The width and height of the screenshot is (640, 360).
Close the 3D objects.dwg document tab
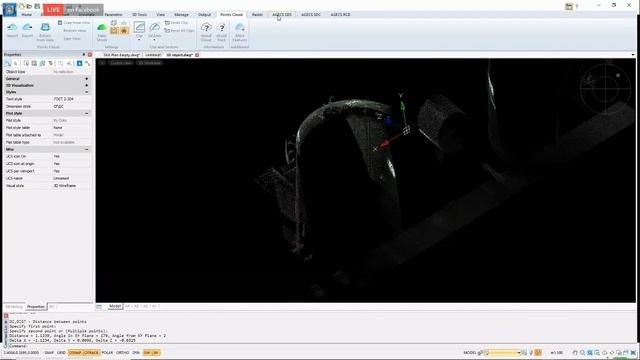point(197,55)
